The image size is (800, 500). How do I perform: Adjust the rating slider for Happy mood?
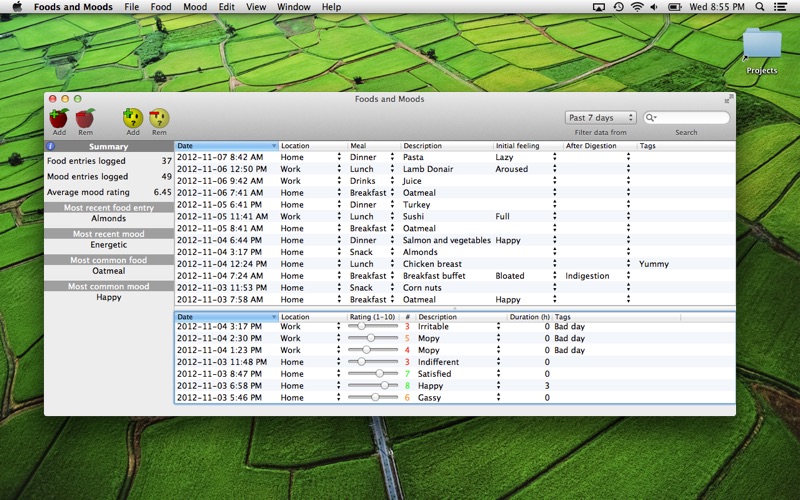pos(382,385)
